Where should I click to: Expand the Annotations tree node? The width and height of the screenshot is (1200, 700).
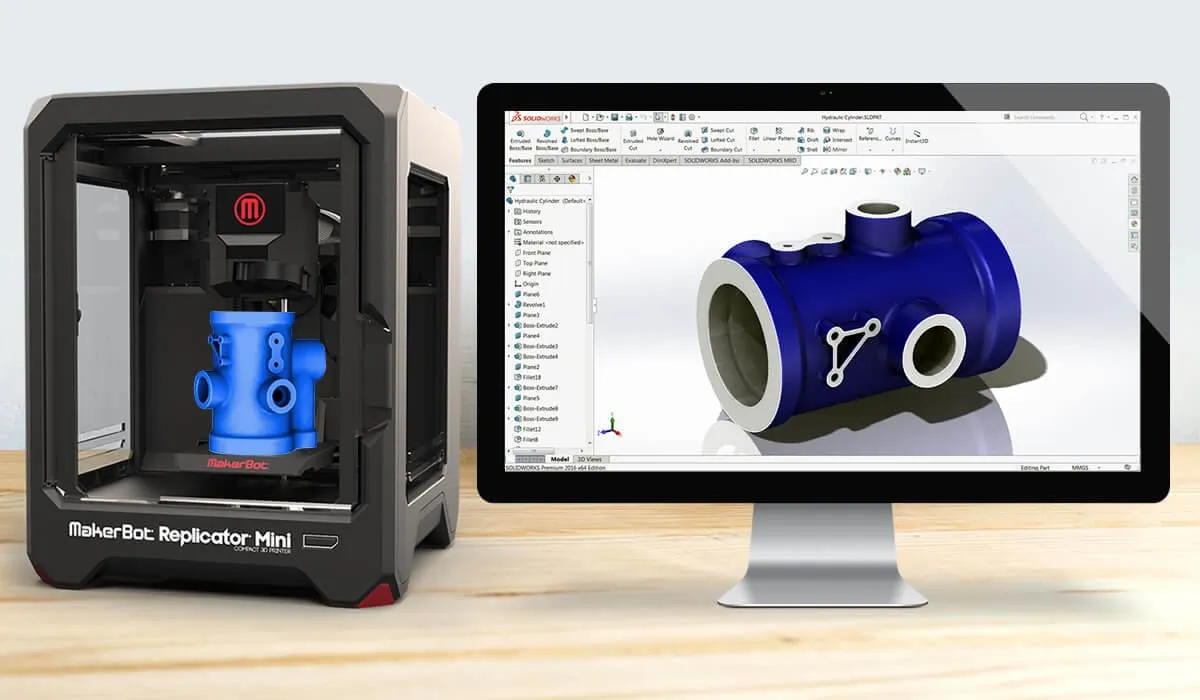point(509,232)
